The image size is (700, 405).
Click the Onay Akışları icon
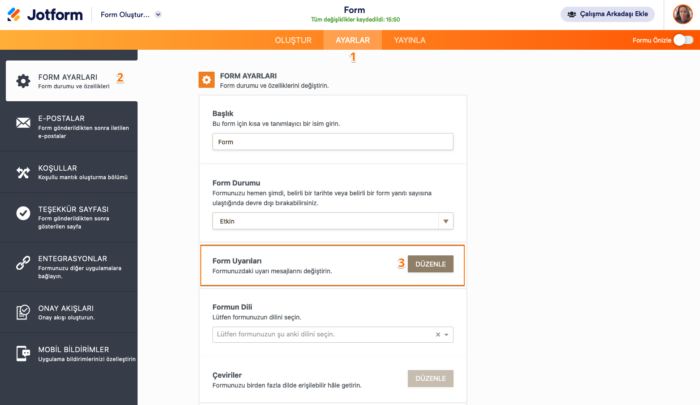pyautogui.click(x=23, y=312)
